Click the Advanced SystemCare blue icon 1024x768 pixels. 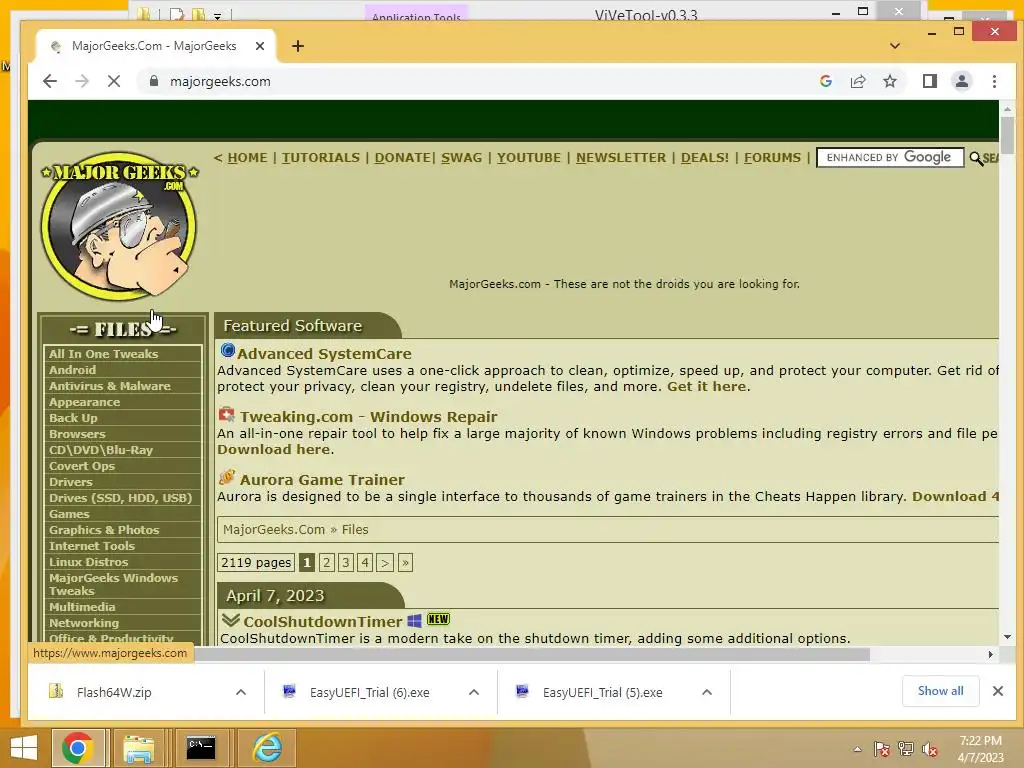point(227,351)
